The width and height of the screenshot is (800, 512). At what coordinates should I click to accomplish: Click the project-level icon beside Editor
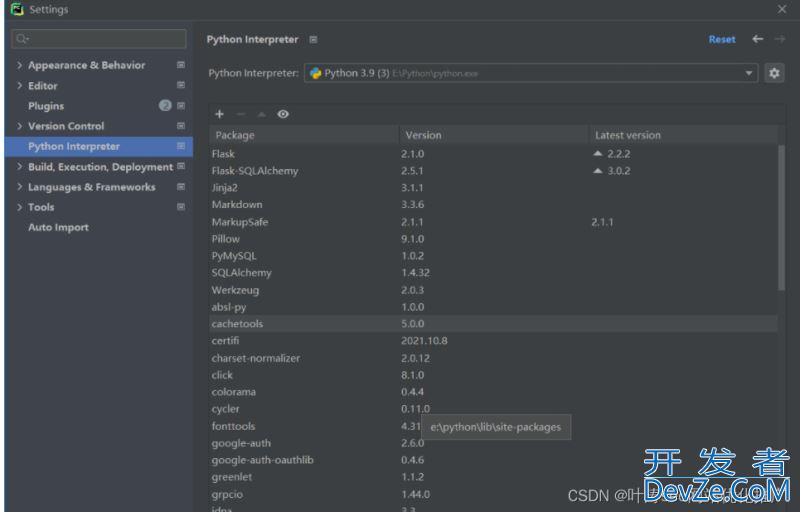point(181,85)
